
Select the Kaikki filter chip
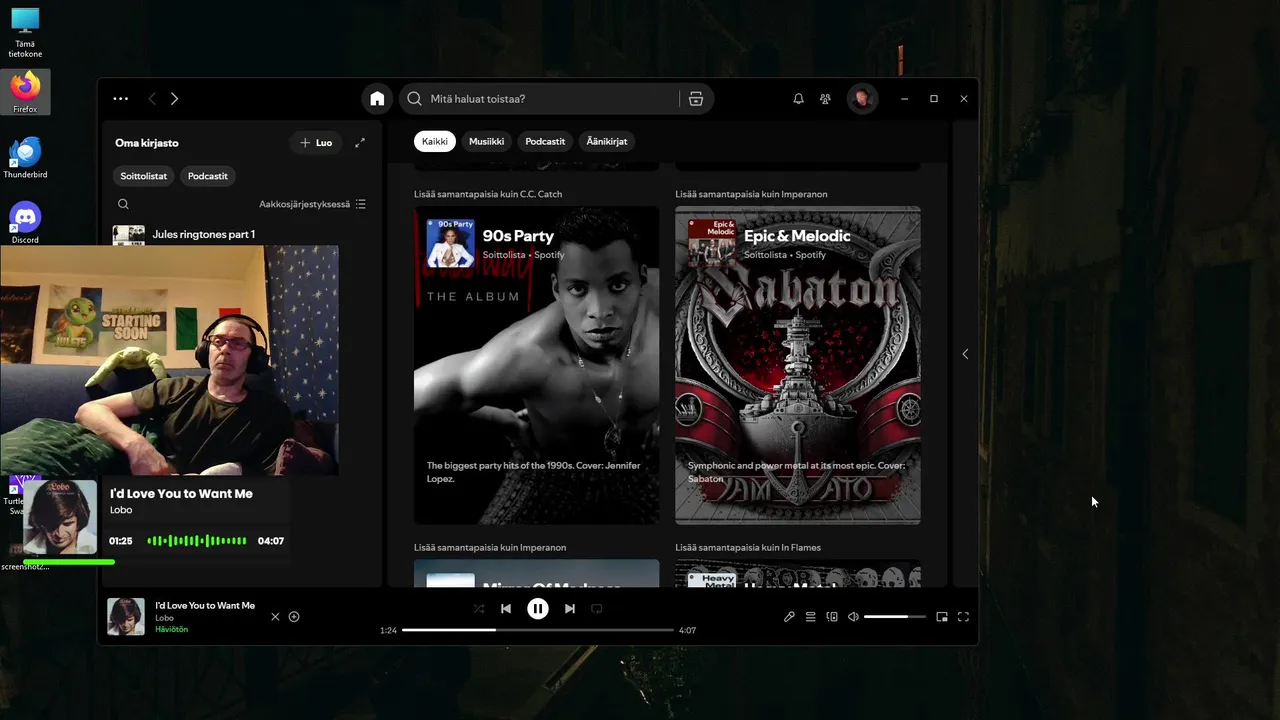tap(435, 141)
